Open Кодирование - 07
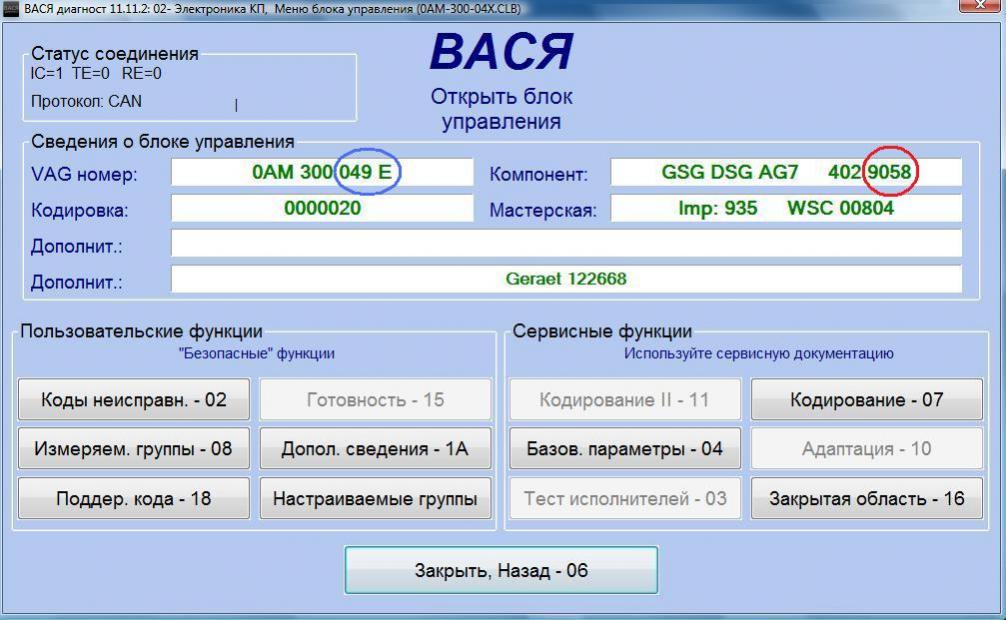1006x620 pixels. [x=867, y=399]
